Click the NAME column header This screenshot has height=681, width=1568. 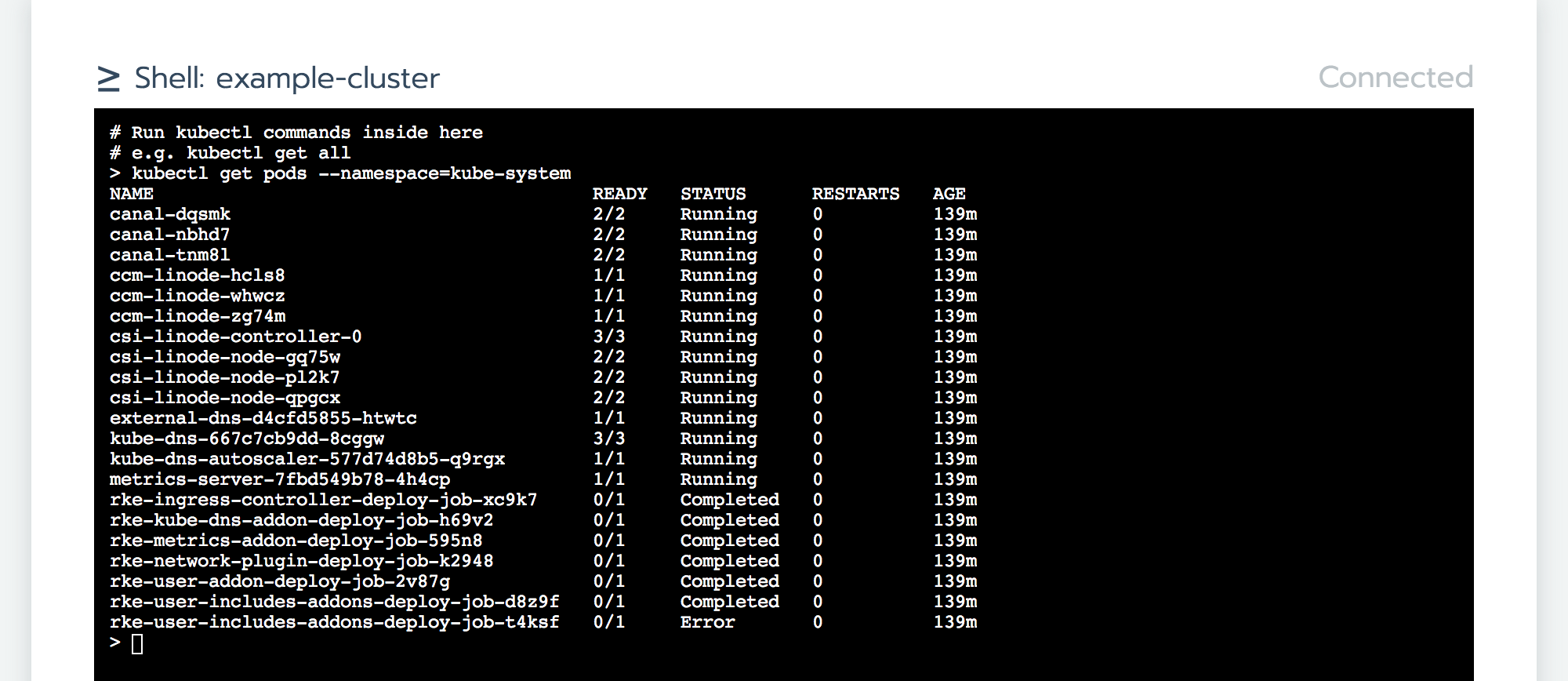click(x=131, y=194)
